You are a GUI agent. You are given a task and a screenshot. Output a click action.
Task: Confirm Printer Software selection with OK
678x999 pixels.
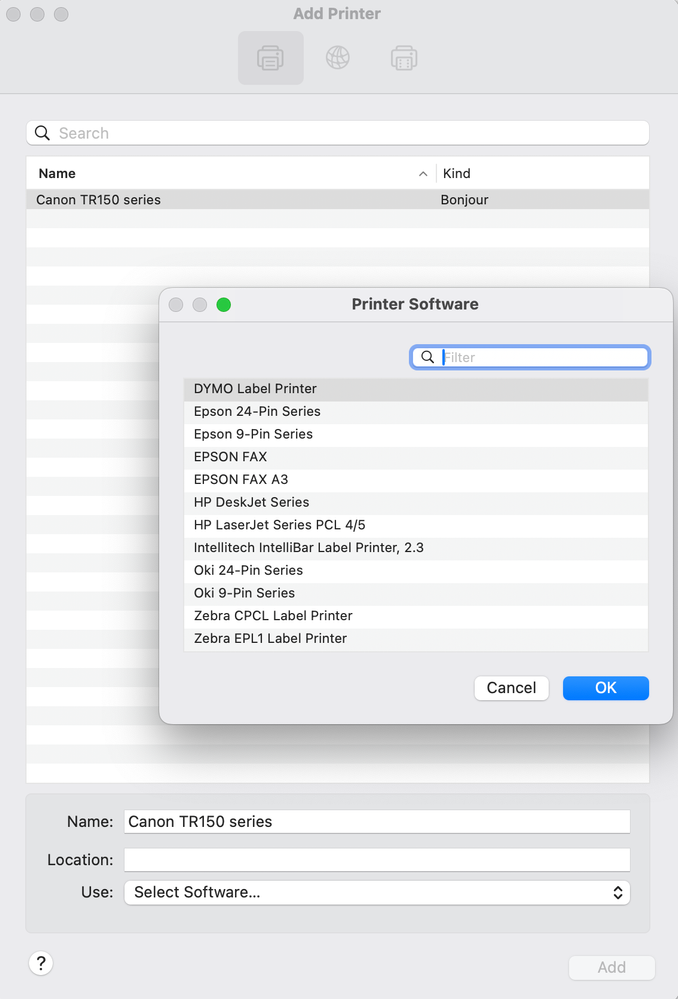[605, 688]
